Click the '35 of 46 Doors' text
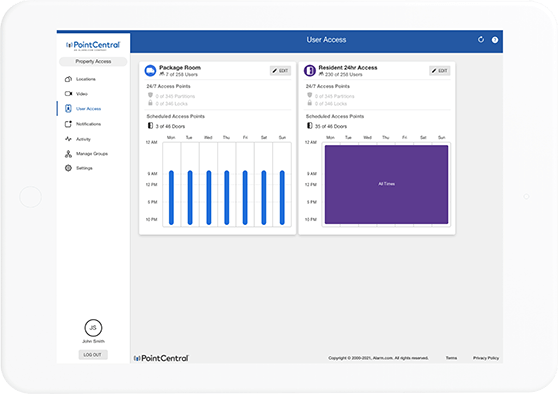558x394 pixels. [x=331, y=126]
